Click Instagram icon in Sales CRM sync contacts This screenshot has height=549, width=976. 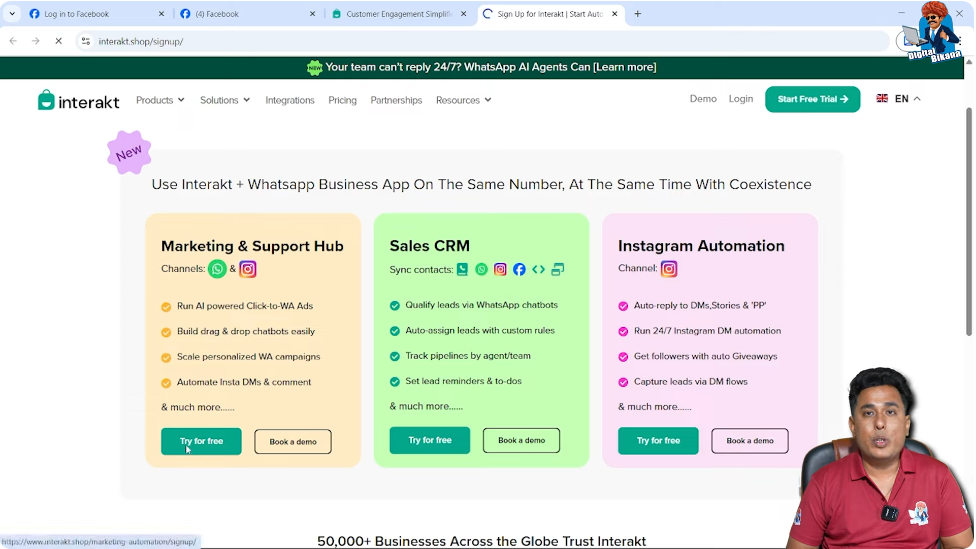tap(500, 270)
